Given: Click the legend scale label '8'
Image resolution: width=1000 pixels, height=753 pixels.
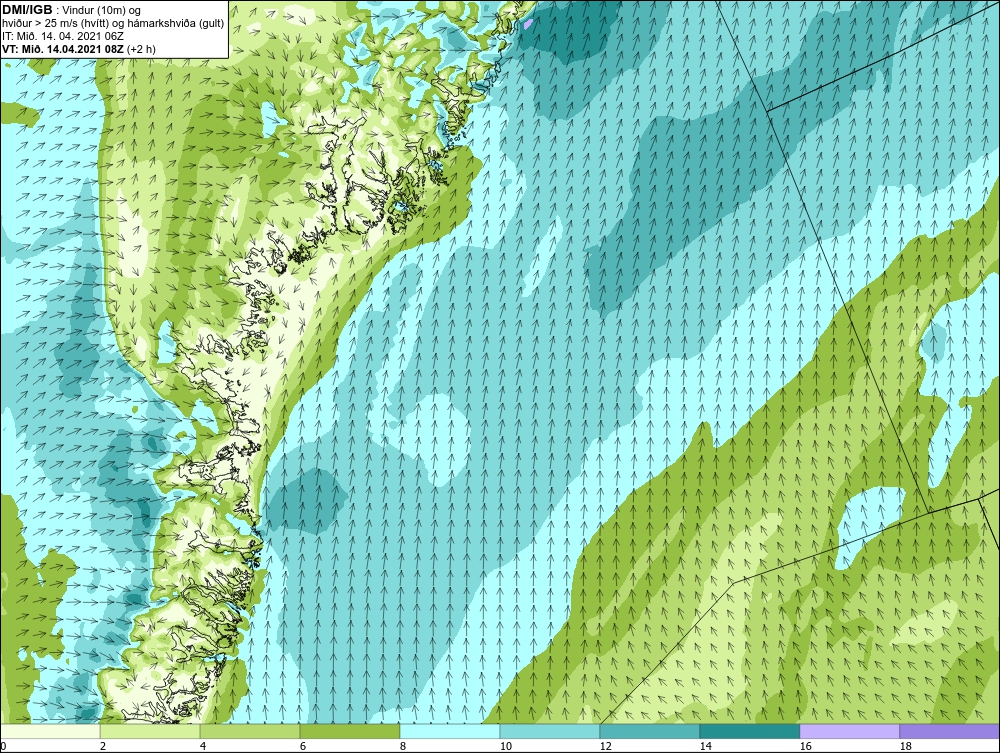Looking at the screenshot, I should click(x=403, y=746).
